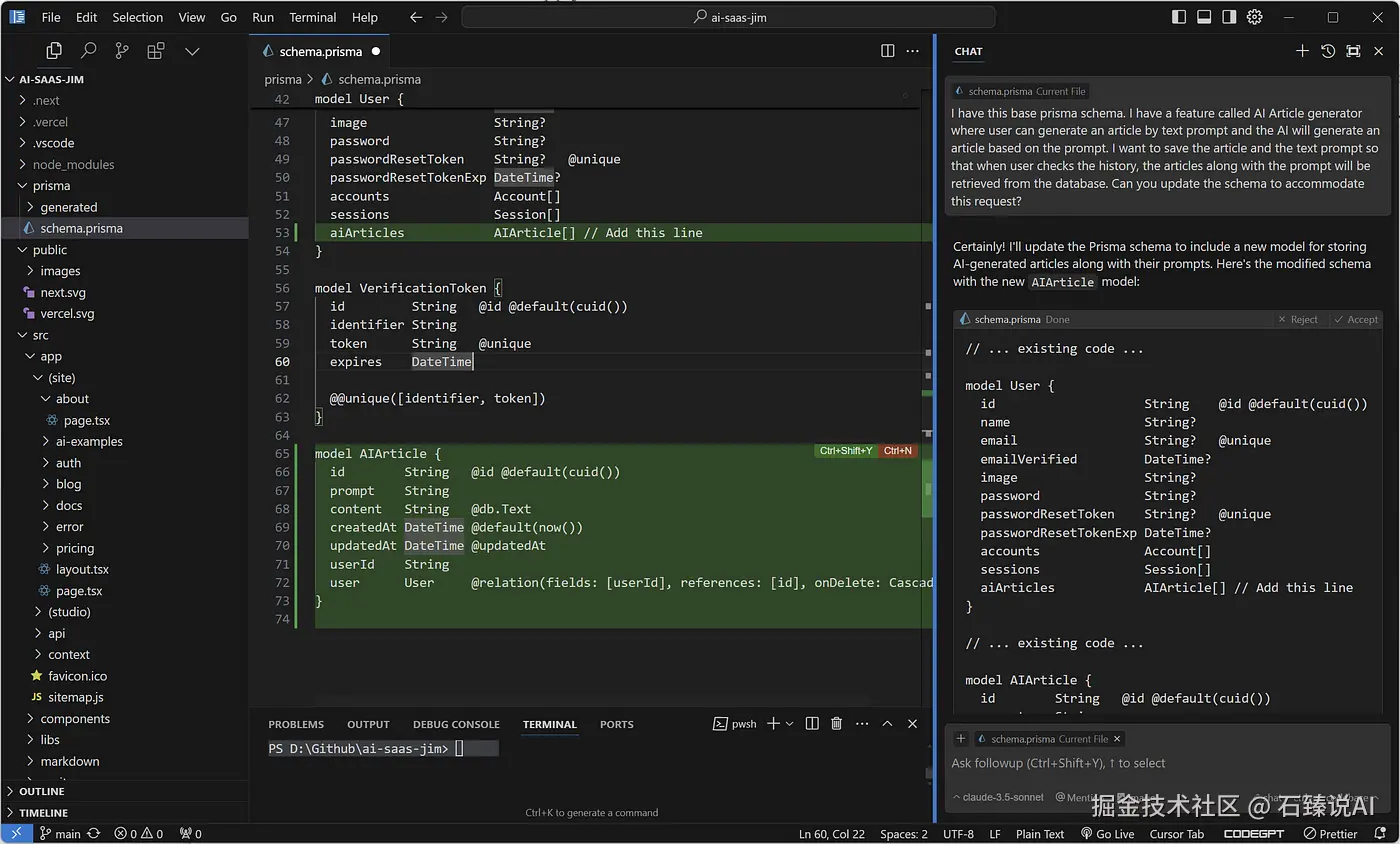This screenshot has height=844, width=1400.
Task: Expand the OUTLINE section
Action: click(42, 791)
